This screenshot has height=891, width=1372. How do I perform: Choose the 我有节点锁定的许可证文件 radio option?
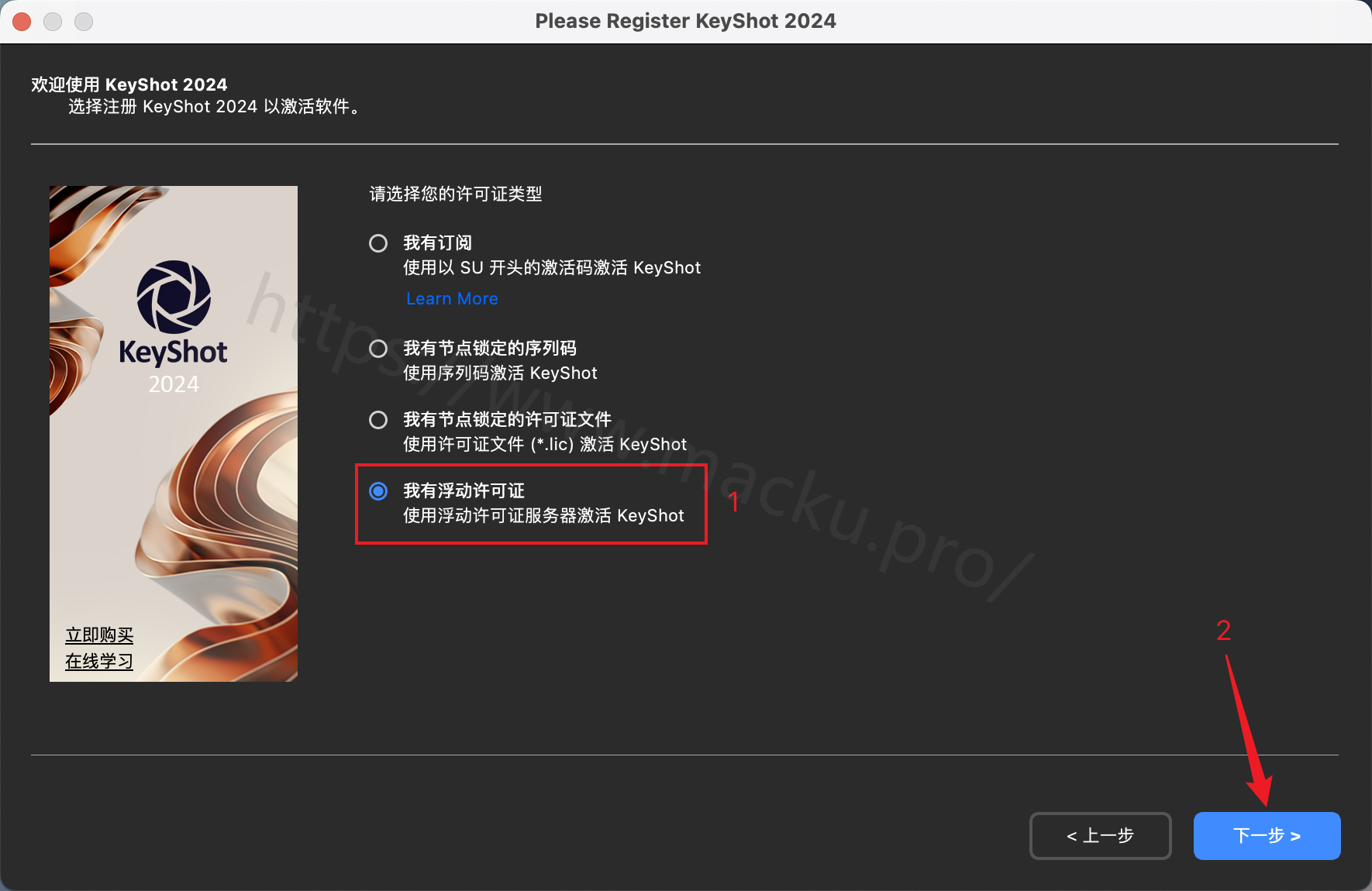pyautogui.click(x=378, y=420)
